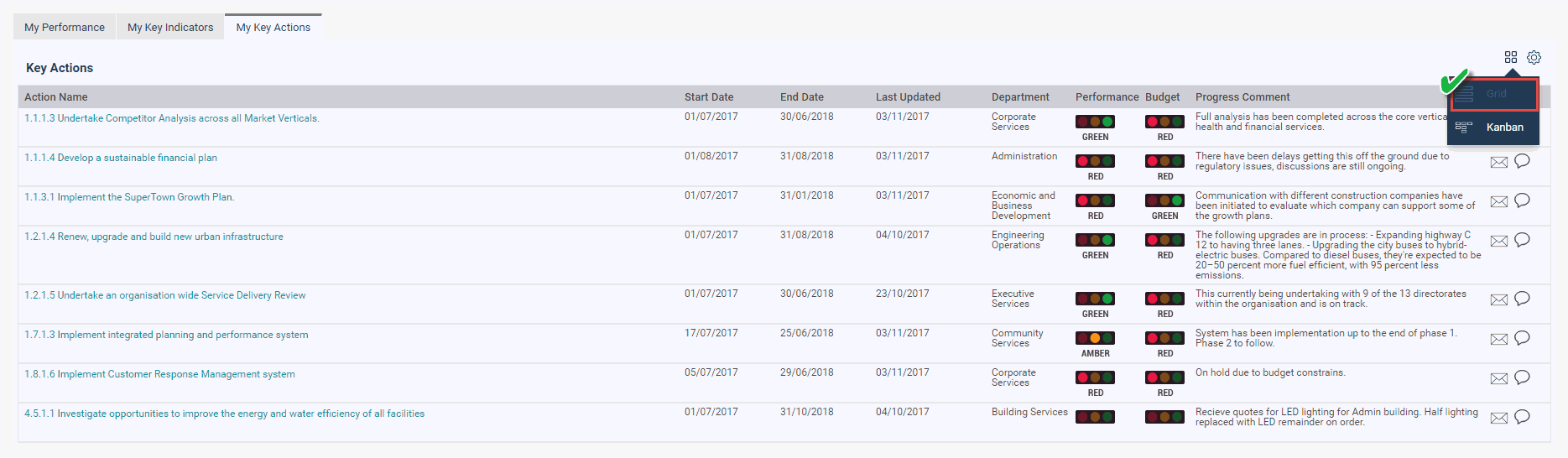Click envelope icon for urban infrastructure row
Screen dimensions: 1568x458
point(1499,241)
